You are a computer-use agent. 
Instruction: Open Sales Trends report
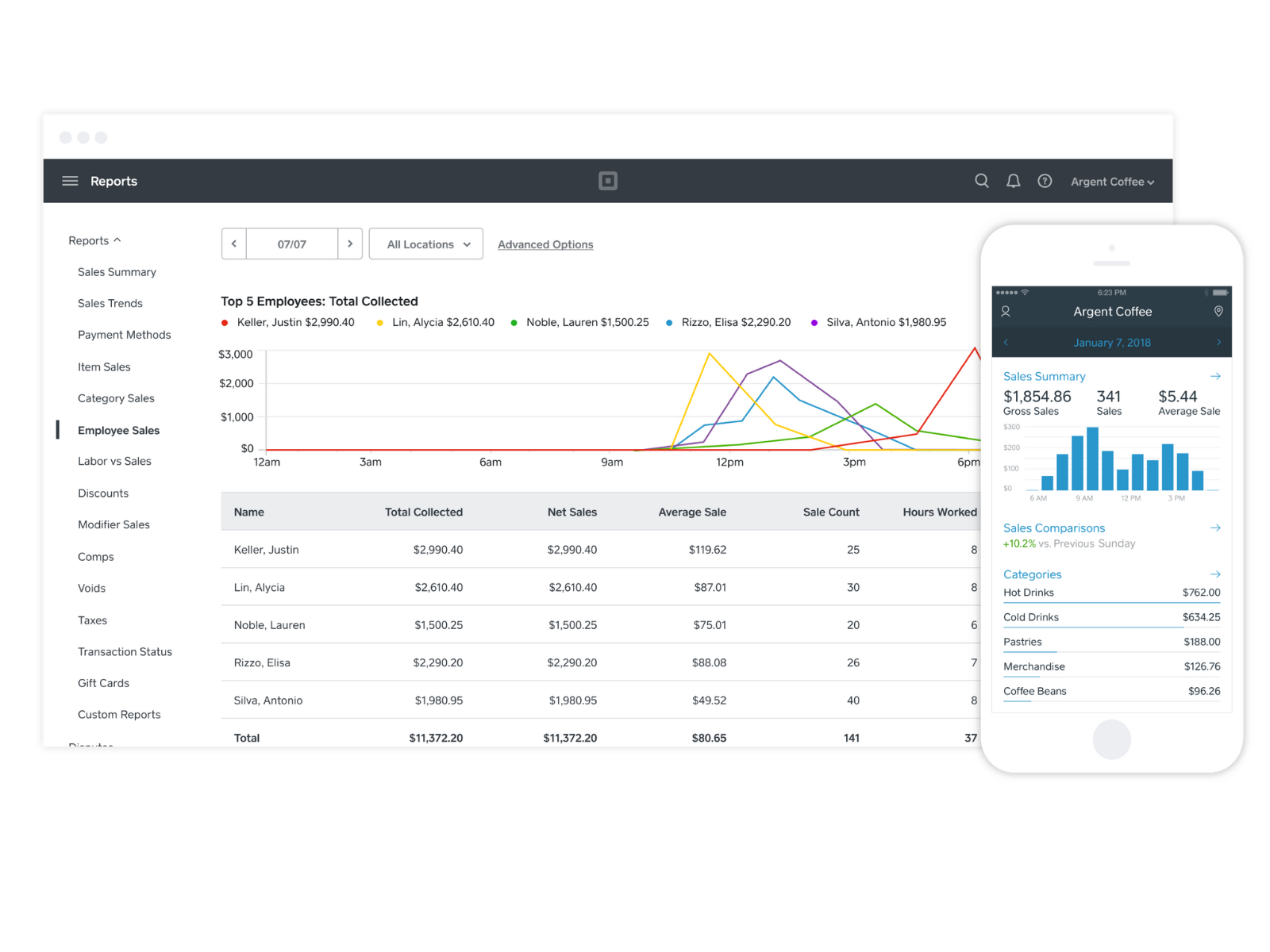point(110,303)
